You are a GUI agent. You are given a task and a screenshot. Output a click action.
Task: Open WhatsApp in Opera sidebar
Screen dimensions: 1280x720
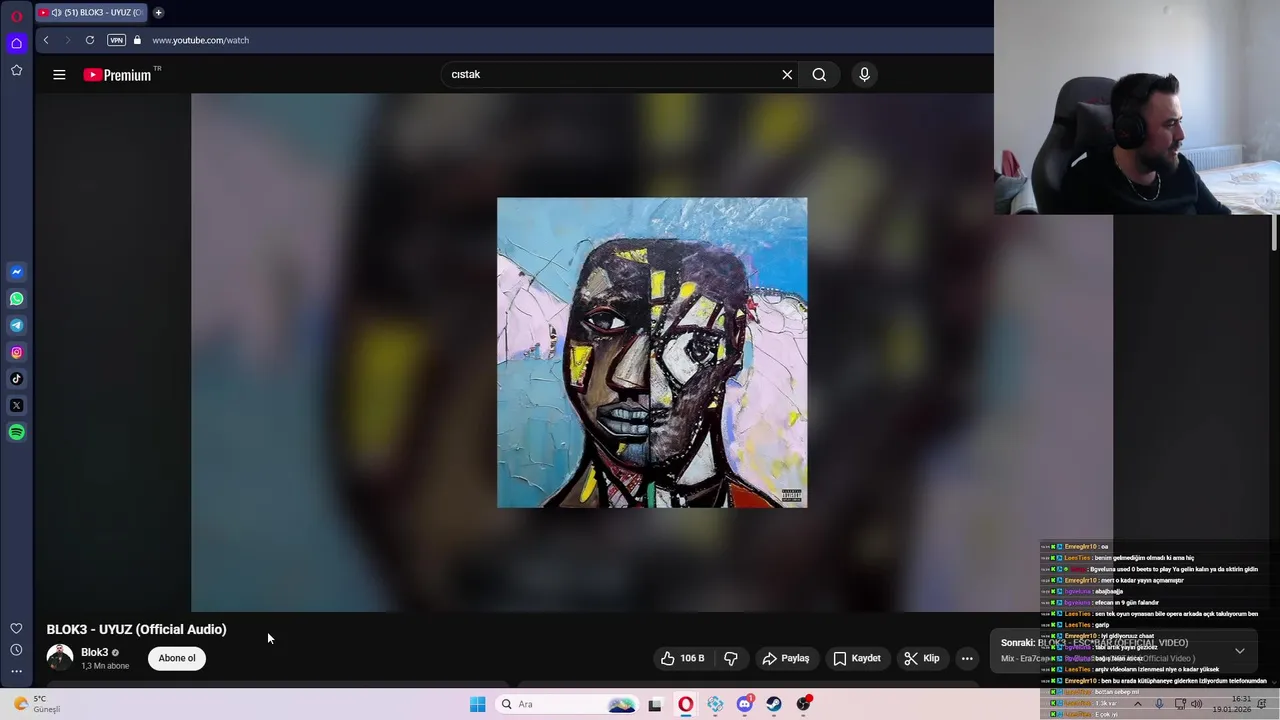click(16, 299)
